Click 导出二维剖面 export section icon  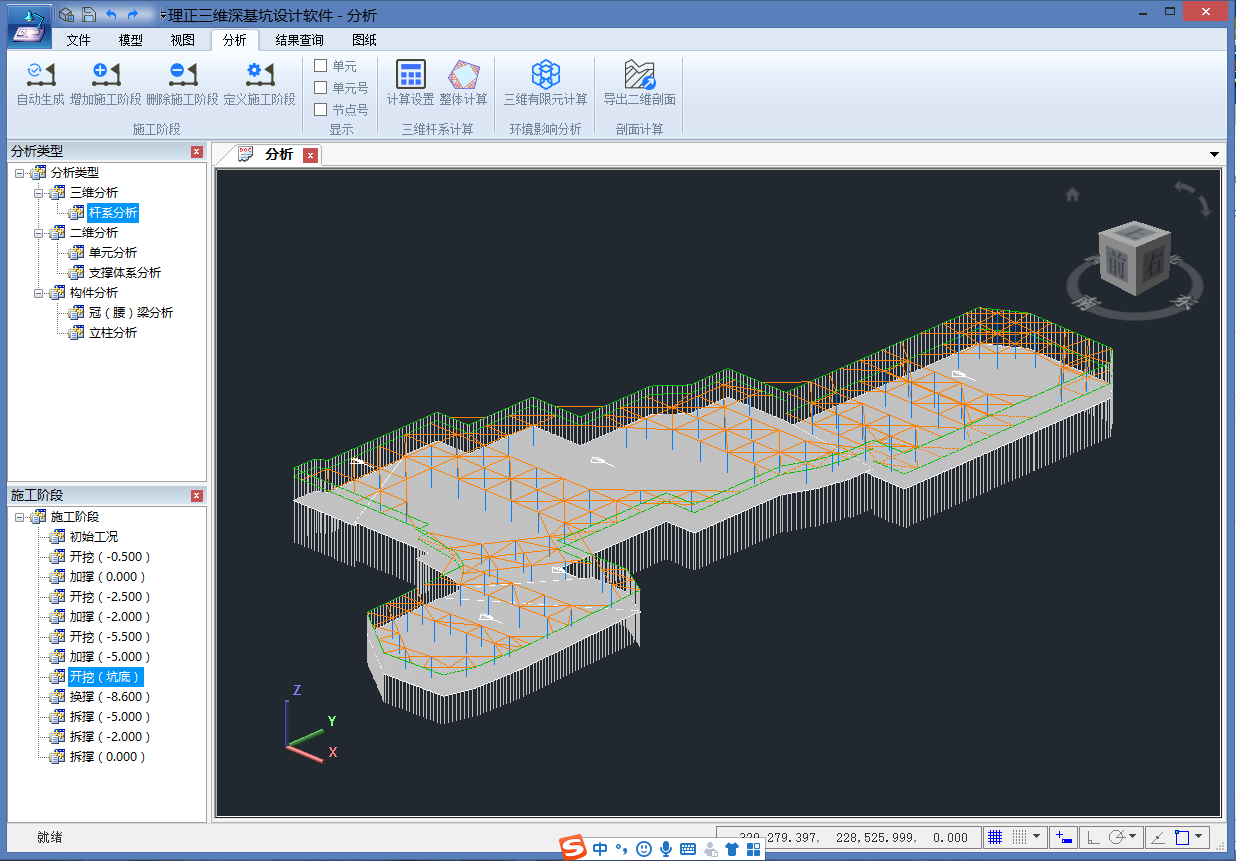tap(639, 75)
